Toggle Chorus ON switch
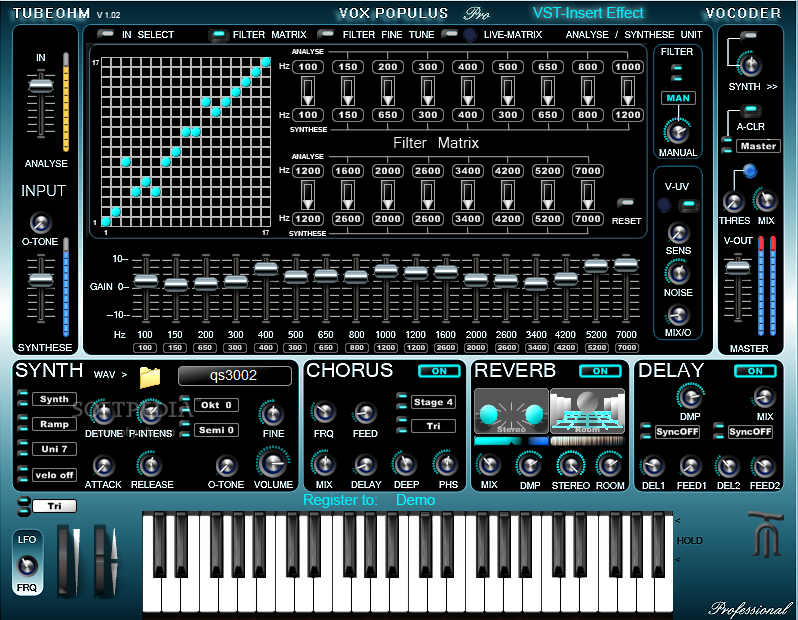Image resolution: width=798 pixels, height=620 pixels. click(x=439, y=371)
